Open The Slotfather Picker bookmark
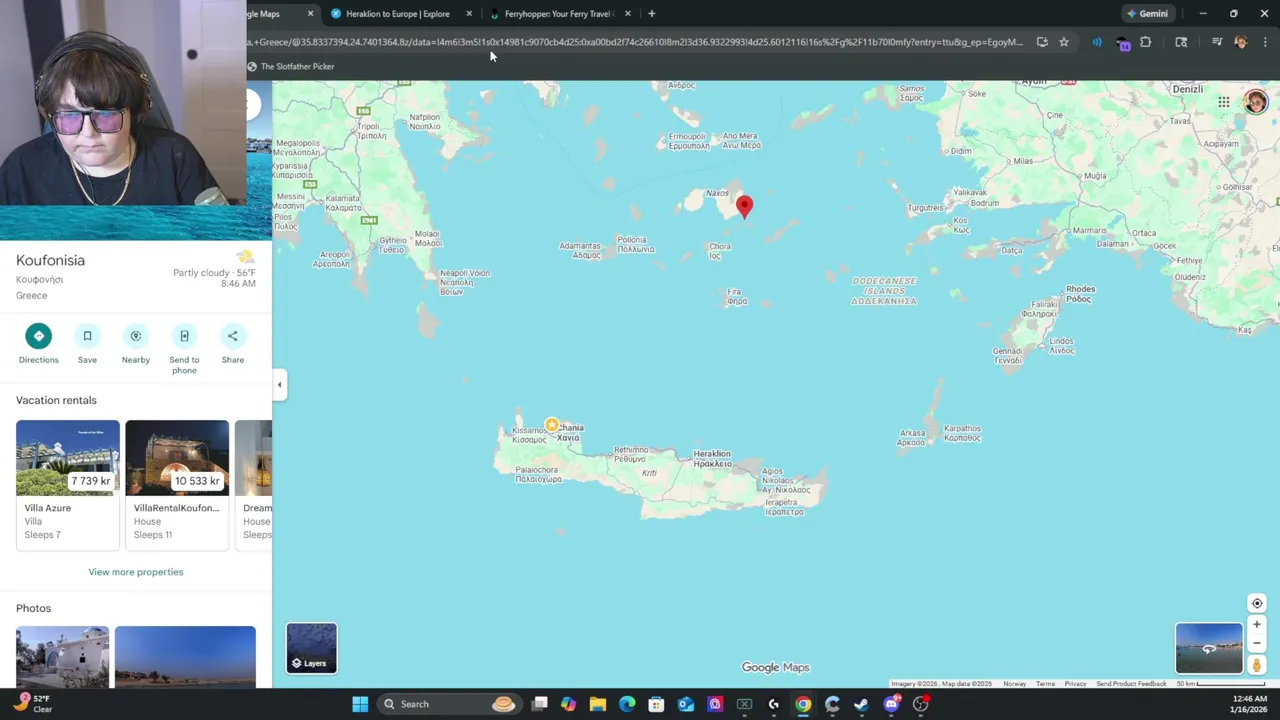 [291, 66]
